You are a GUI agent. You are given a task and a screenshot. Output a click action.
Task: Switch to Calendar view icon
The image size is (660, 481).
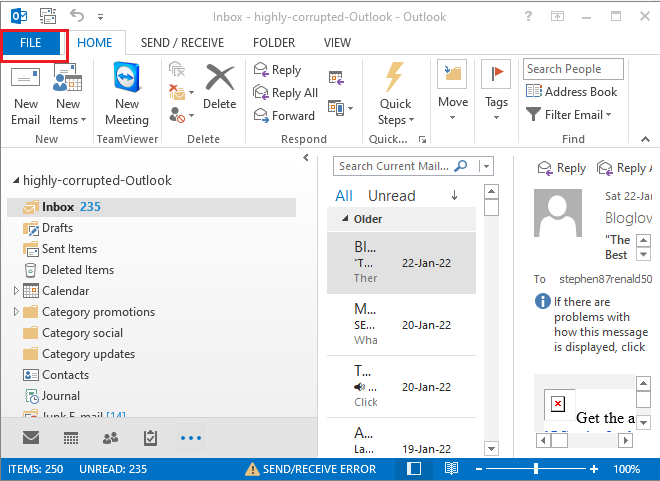pyautogui.click(x=71, y=438)
